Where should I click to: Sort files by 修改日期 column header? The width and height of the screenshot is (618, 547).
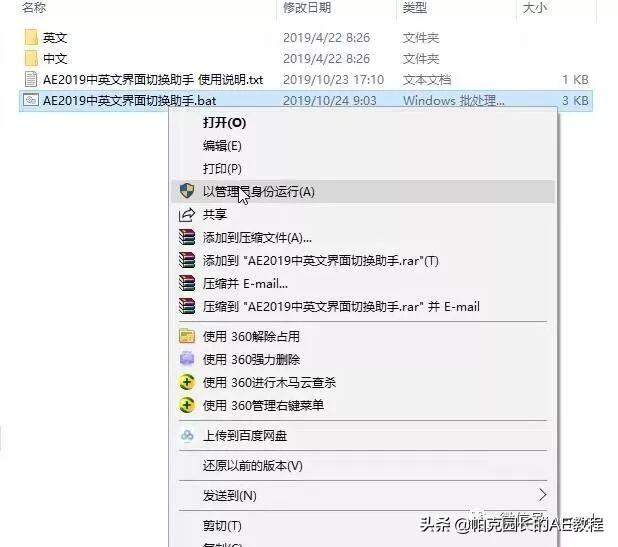tap(307, 7)
